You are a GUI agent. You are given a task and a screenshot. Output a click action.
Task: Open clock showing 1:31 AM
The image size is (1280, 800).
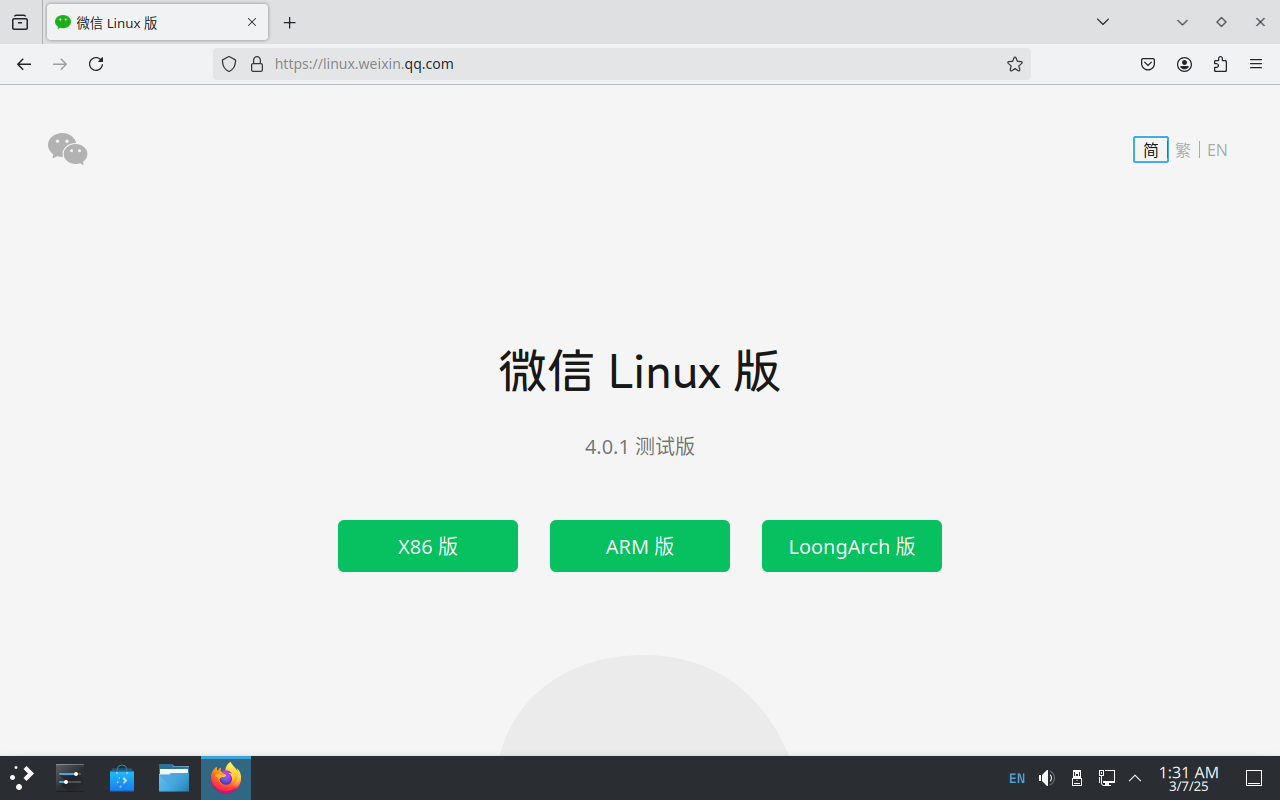coord(1189,779)
